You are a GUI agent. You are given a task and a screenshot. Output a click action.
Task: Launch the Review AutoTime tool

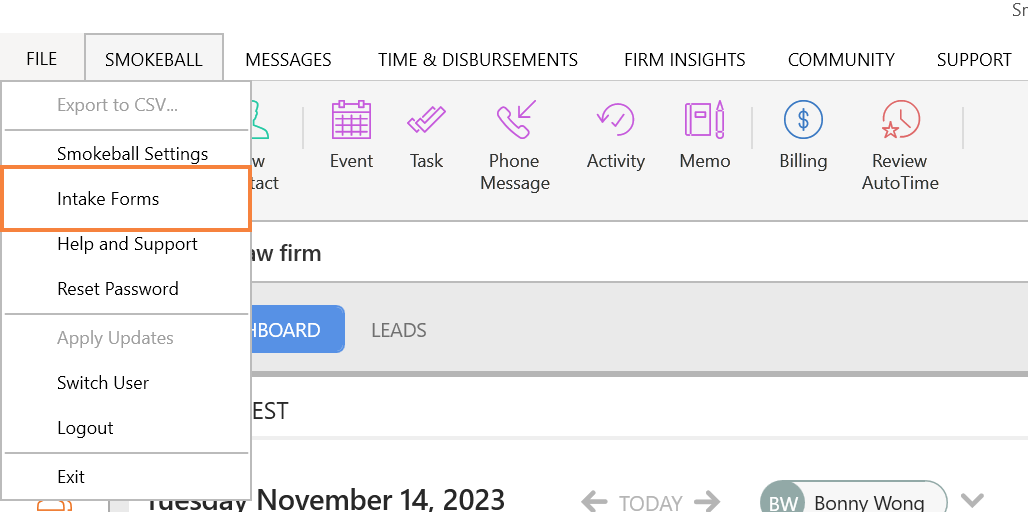pos(900,145)
